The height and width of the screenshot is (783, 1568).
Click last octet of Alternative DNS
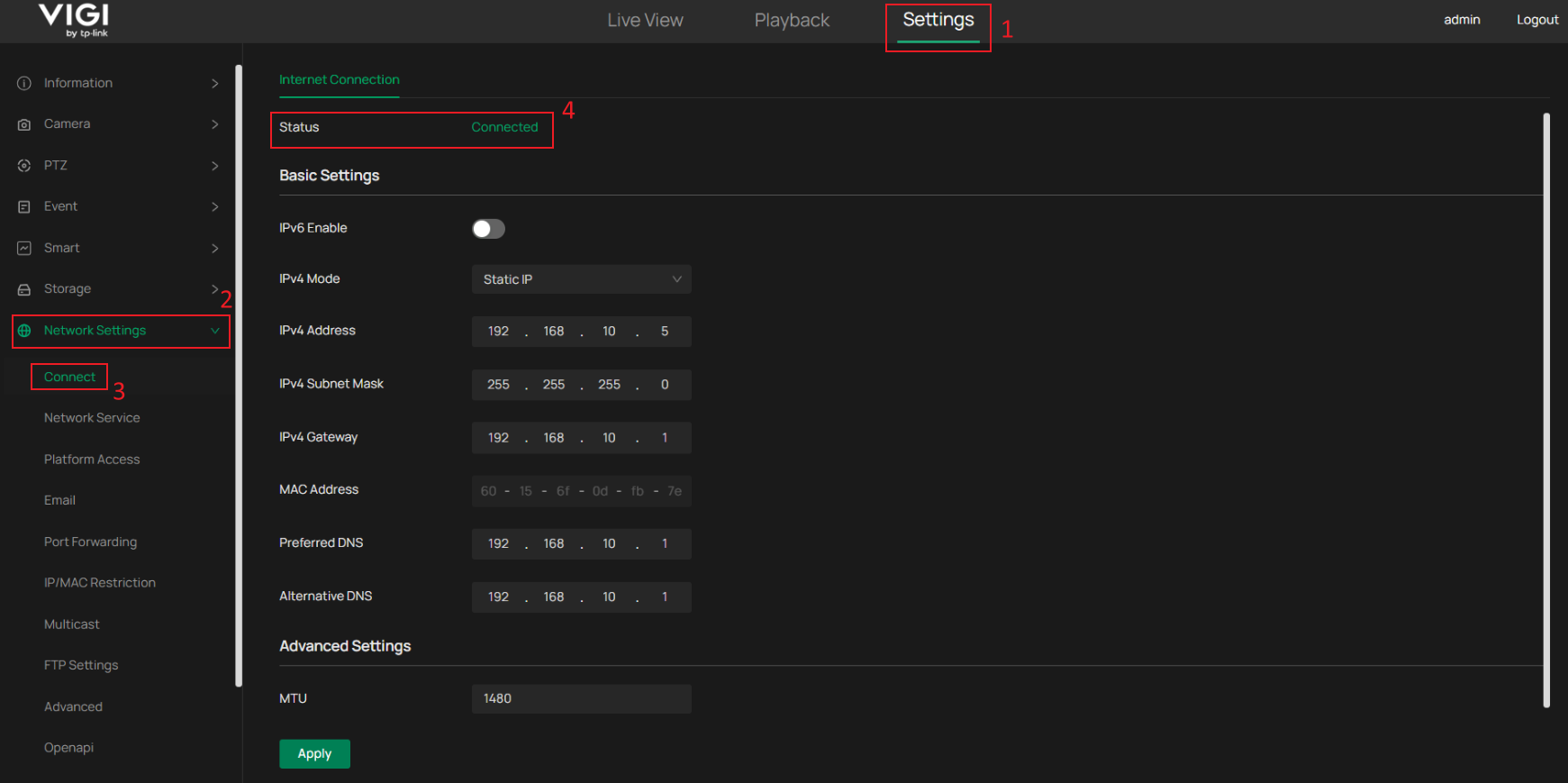coord(665,597)
